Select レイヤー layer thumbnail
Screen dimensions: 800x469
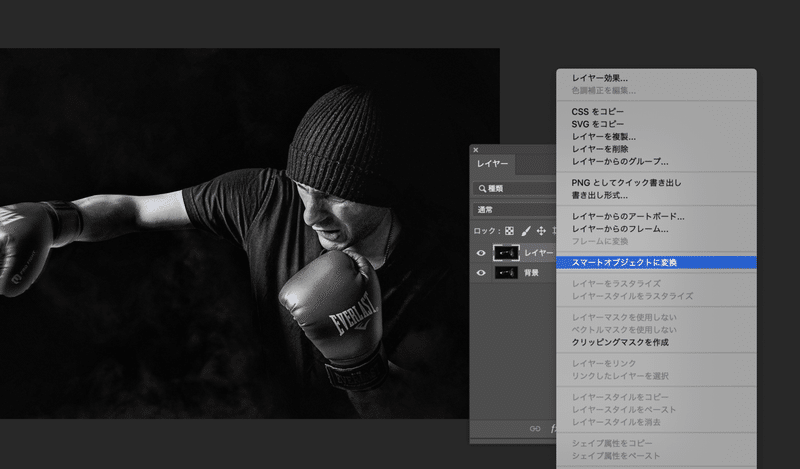point(506,253)
